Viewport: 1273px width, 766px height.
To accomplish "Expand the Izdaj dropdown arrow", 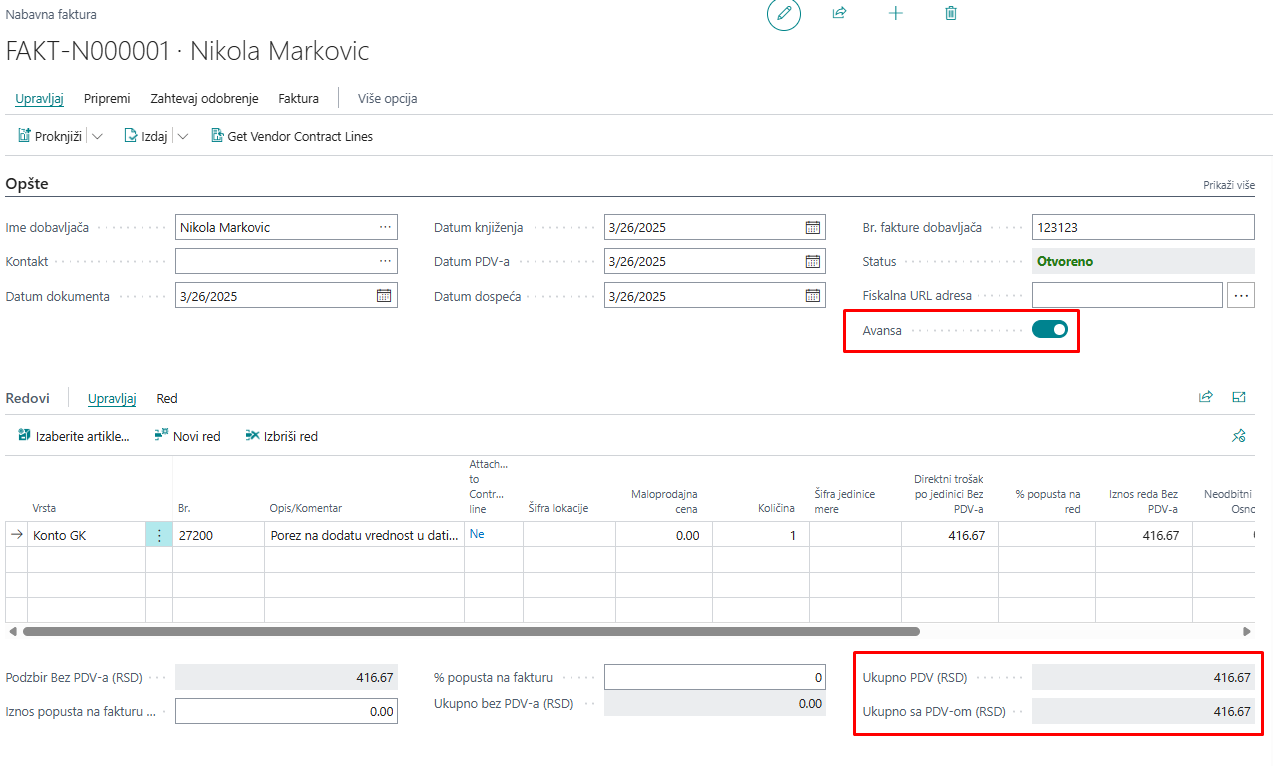I will pyautogui.click(x=183, y=137).
